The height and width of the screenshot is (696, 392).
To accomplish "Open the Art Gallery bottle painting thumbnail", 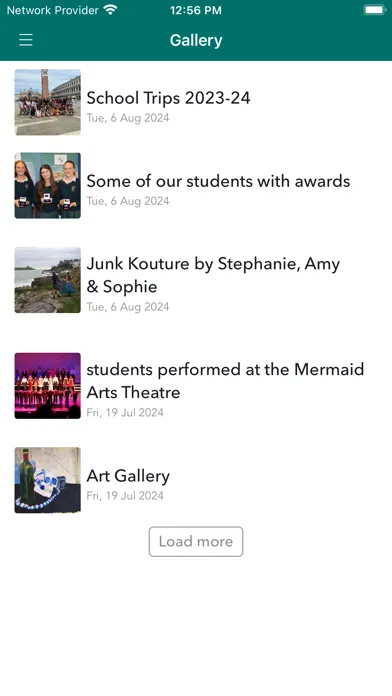I will click(48, 480).
